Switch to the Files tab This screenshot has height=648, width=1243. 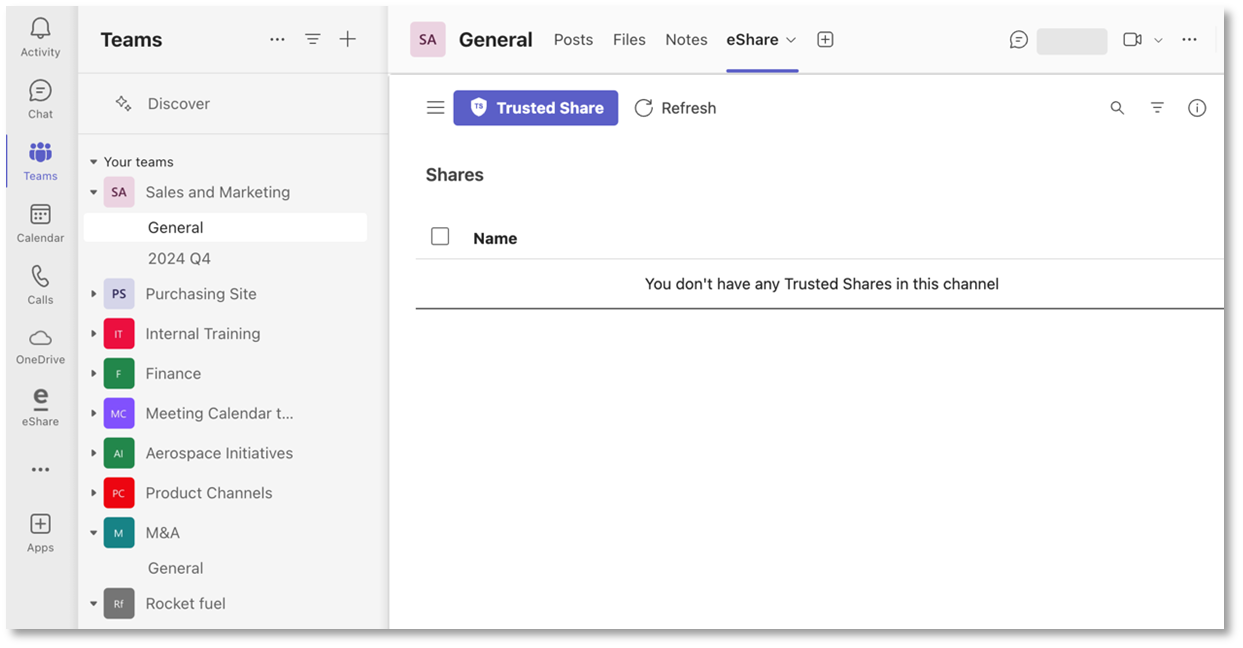[x=629, y=40]
